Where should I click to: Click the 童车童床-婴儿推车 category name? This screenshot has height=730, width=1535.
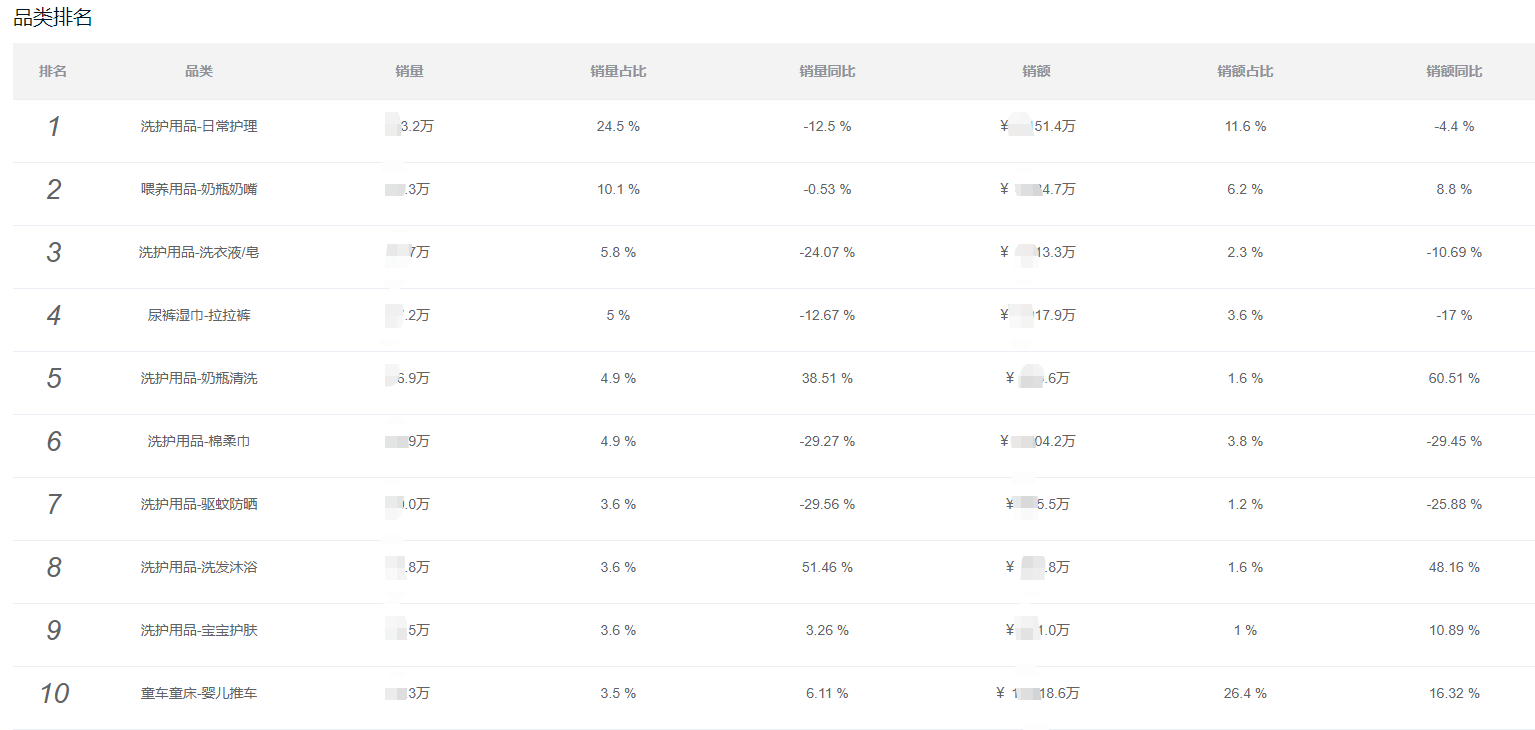point(199,693)
